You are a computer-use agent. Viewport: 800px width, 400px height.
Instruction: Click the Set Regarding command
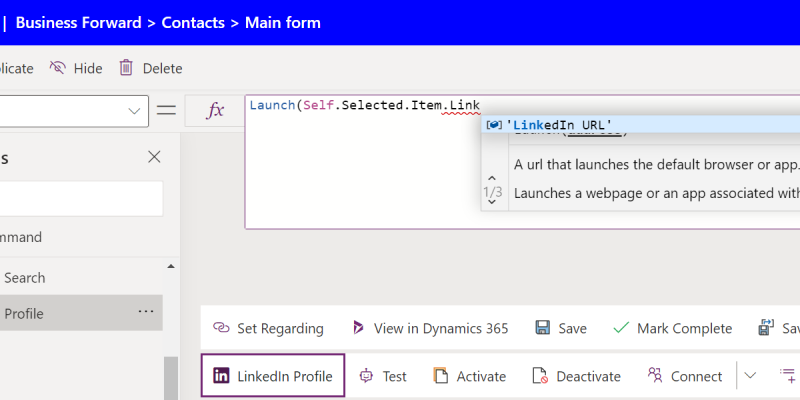coord(268,328)
